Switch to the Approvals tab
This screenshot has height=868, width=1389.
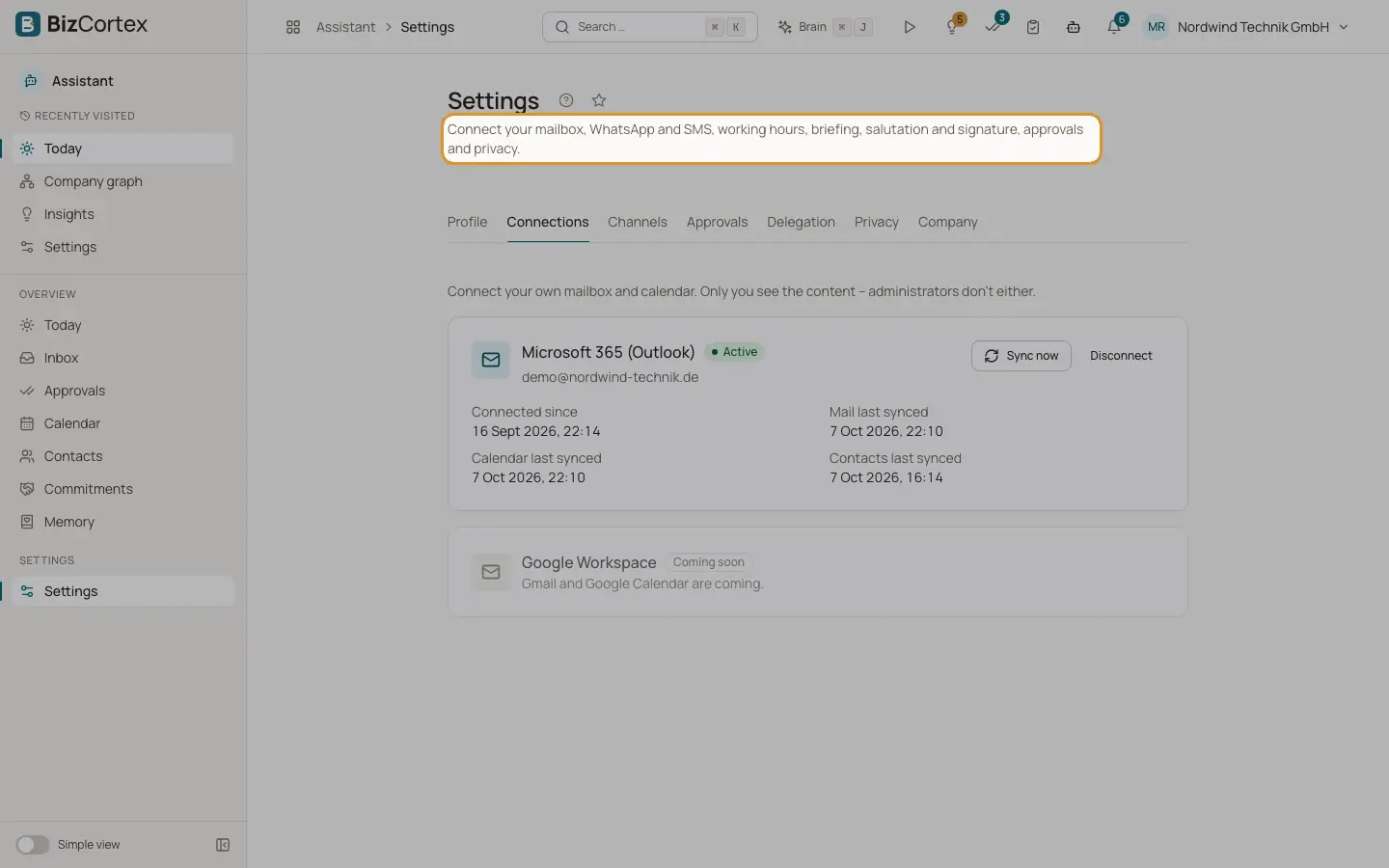(717, 222)
